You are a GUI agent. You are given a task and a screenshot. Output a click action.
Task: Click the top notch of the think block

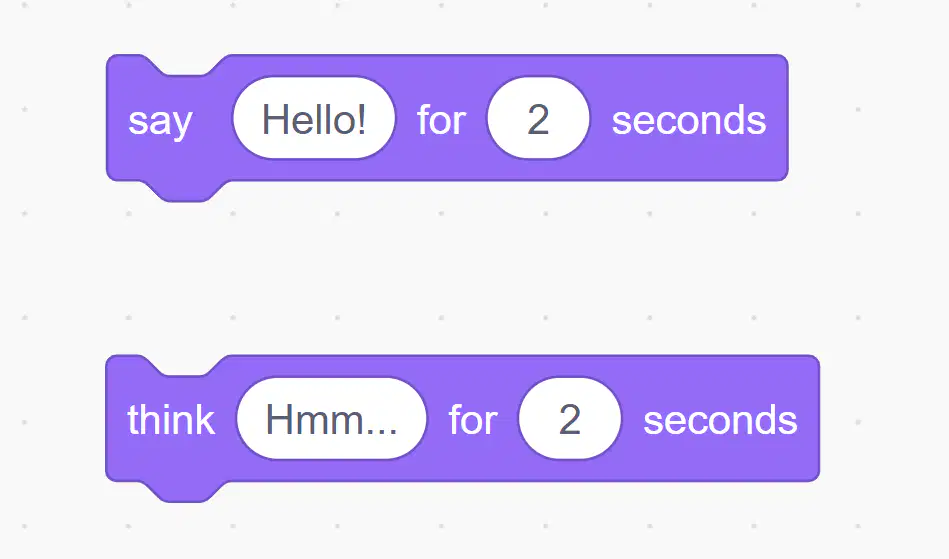(x=186, y=365)
